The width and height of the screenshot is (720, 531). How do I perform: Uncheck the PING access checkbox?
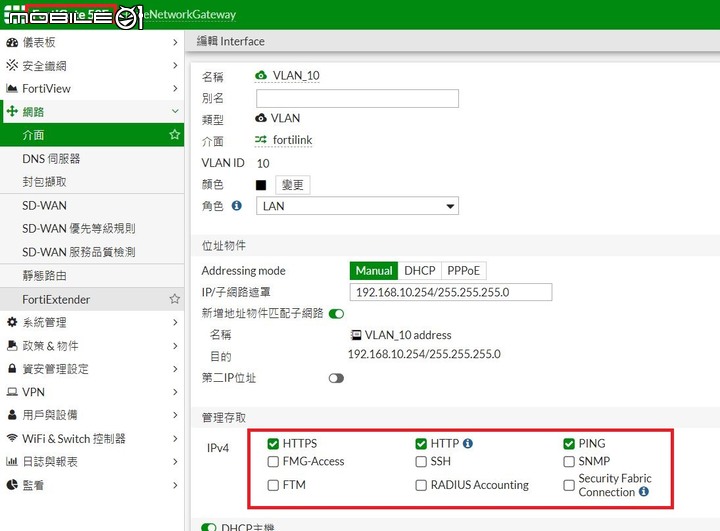point(569,444)
